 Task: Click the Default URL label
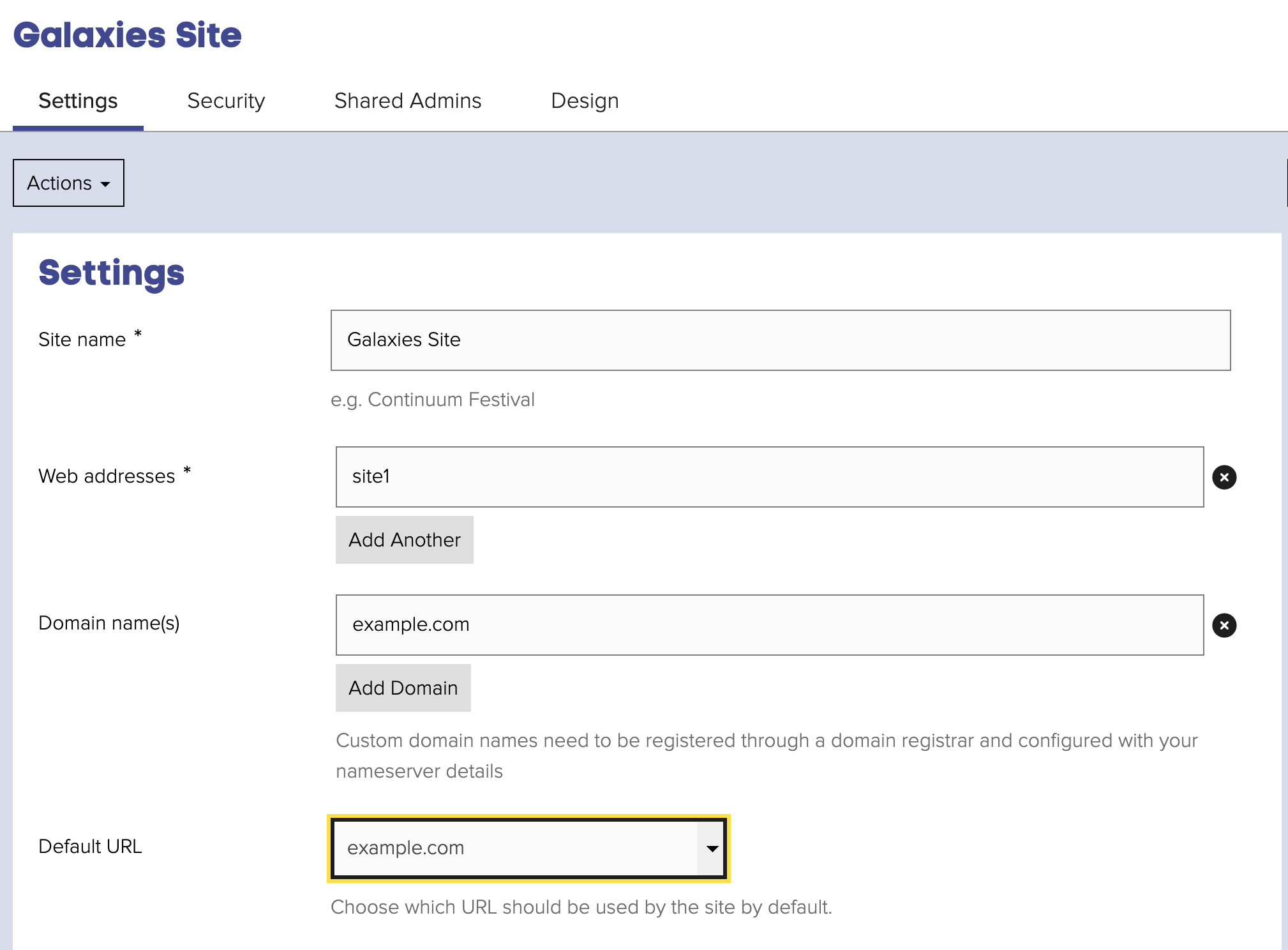pyautogui.click(x=90, y=847)
